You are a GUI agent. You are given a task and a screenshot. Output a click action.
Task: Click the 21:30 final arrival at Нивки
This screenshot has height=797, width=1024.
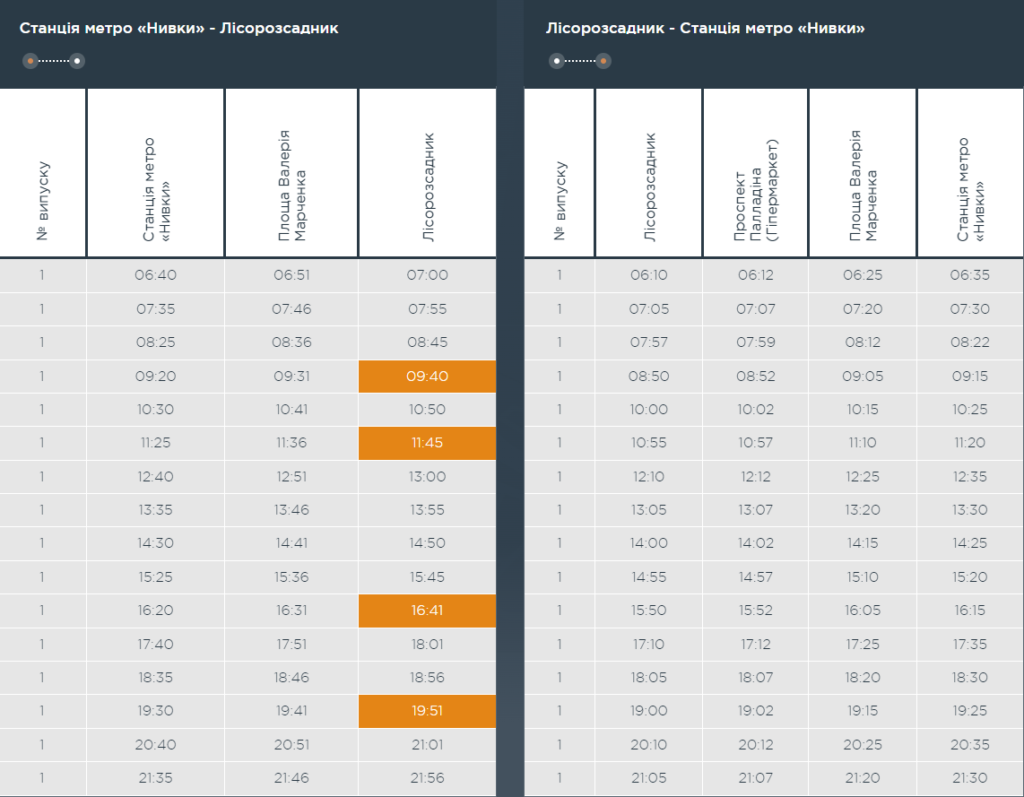pyautogui.click(x=969, y=778)
